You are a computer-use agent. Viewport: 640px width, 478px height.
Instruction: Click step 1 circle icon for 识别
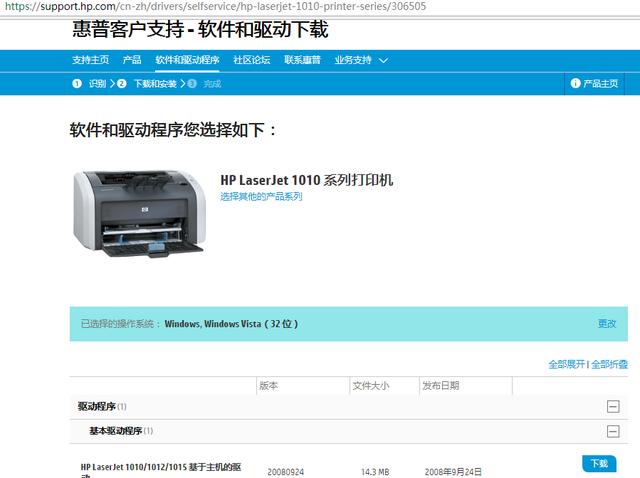coord(77,84)
